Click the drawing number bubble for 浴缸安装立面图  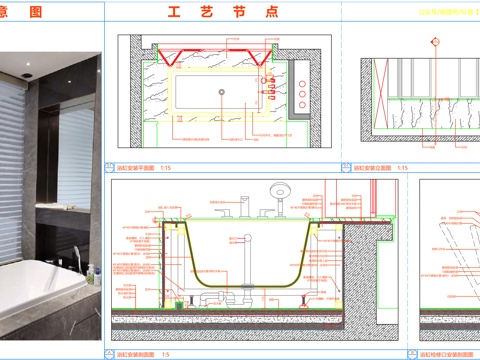(x=347, y=167)
